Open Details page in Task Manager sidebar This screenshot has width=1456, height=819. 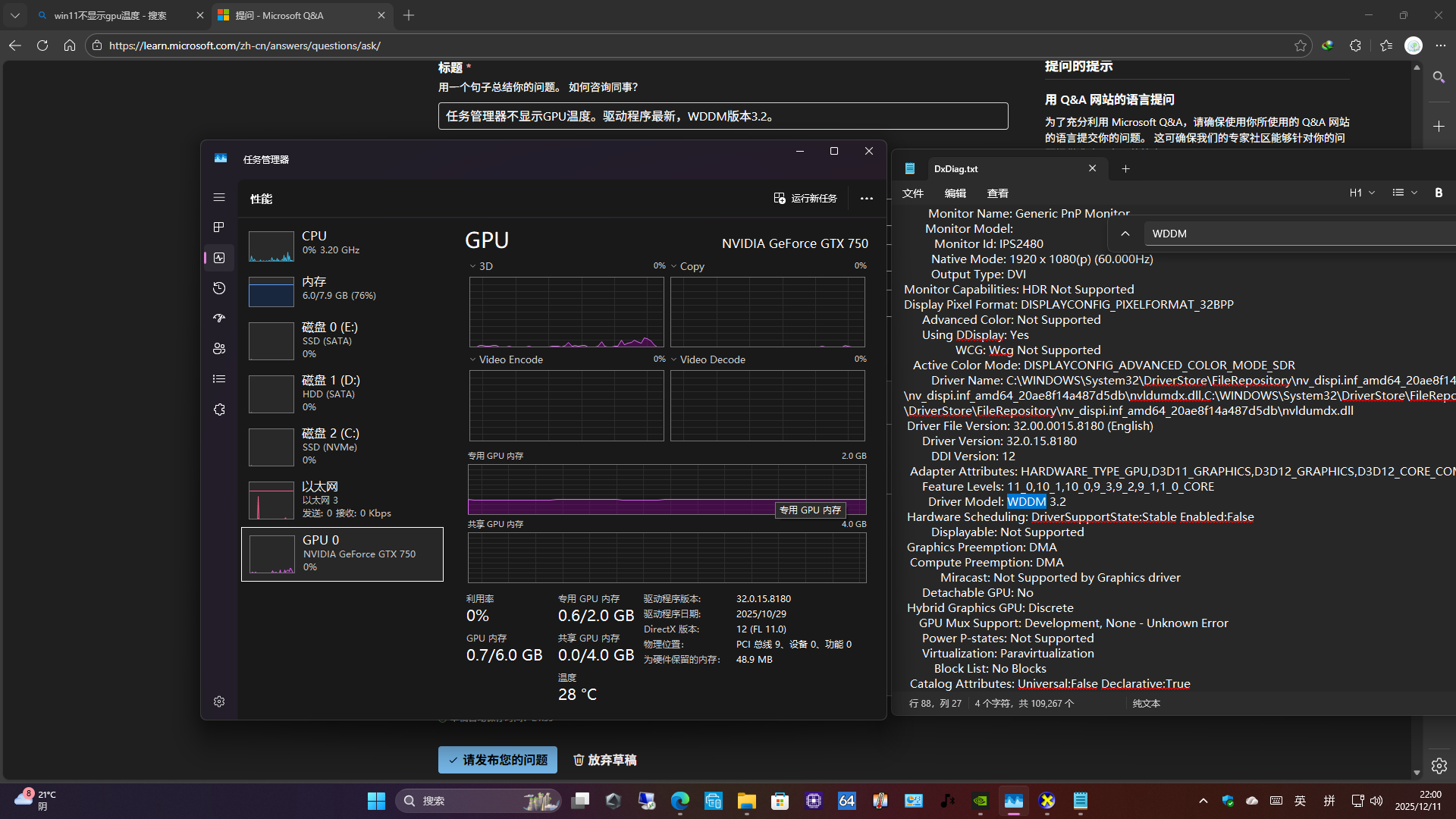(219, 379)
